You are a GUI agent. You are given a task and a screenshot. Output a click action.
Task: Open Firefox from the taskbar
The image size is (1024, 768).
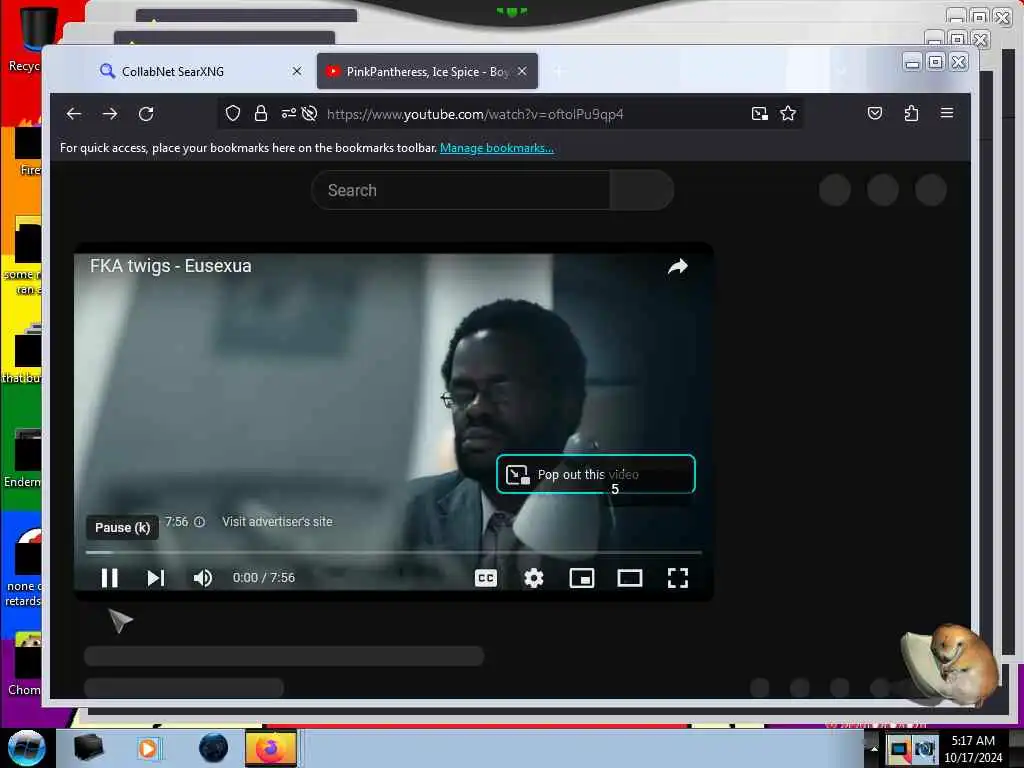click(x=270, y=748)
